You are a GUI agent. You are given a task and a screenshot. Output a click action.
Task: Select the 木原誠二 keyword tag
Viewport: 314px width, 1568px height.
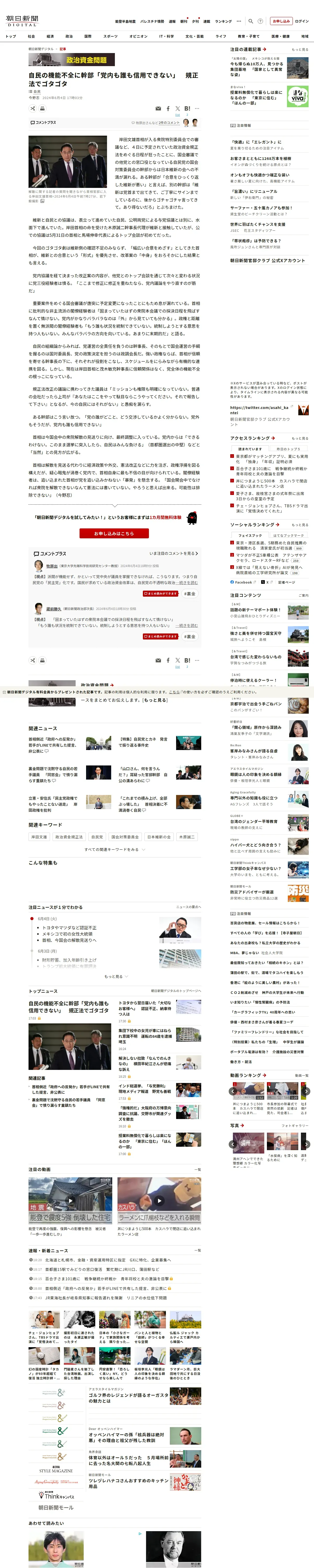point(187,837)
